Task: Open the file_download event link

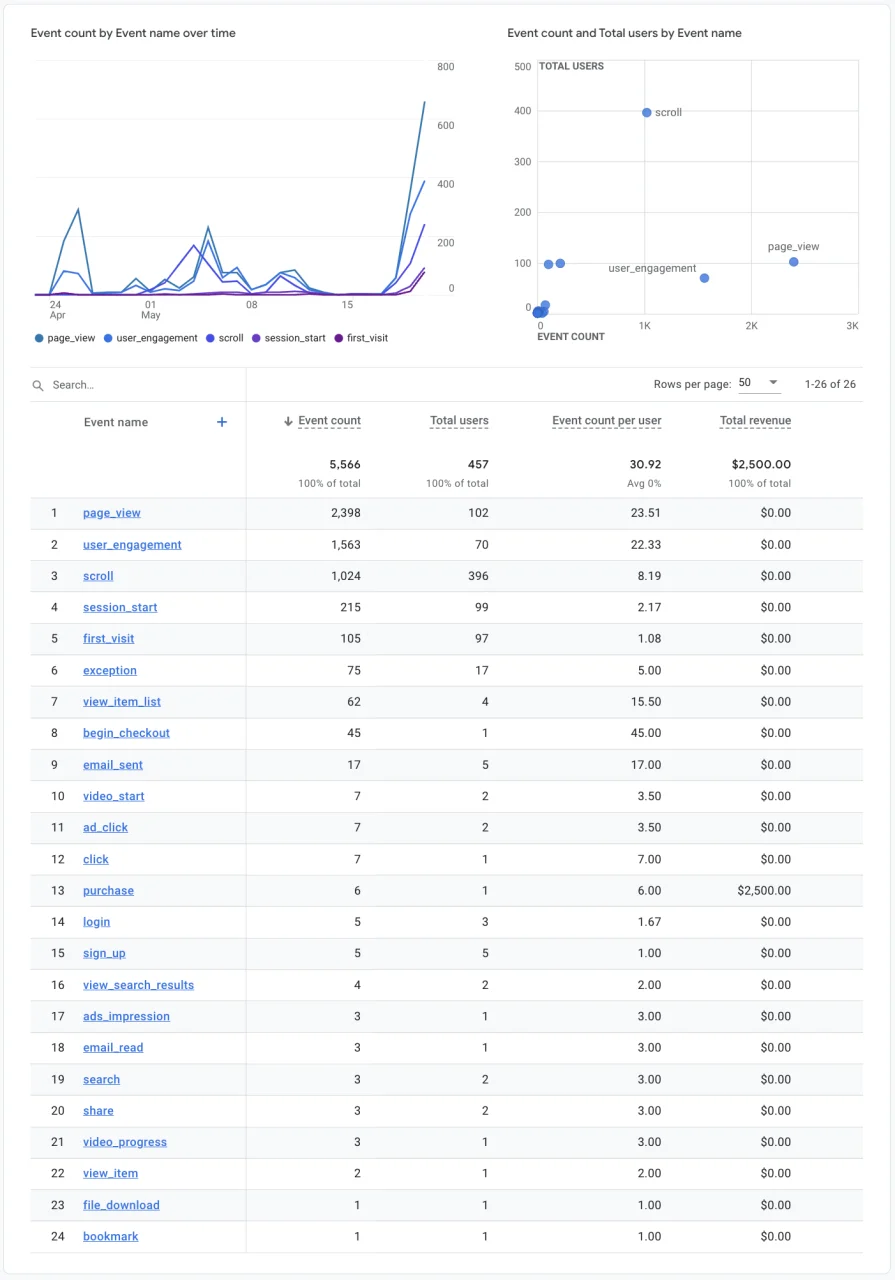Action: [x=121, y=1205]
